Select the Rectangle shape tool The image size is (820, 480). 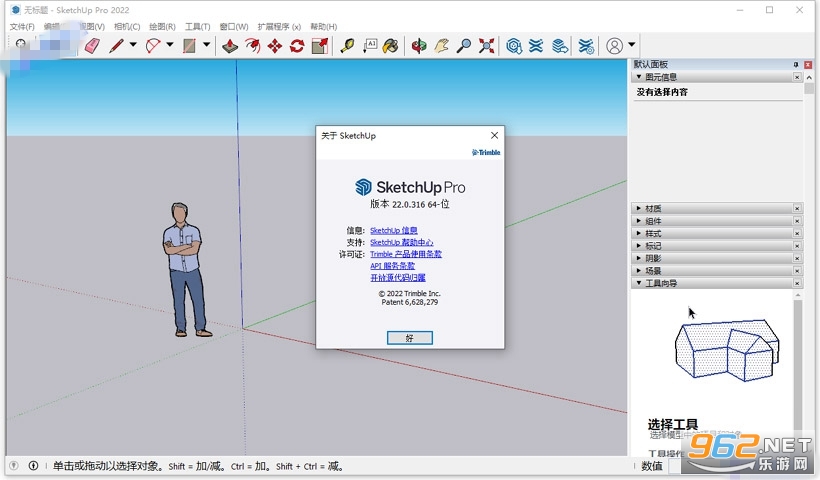pos(189,46)
